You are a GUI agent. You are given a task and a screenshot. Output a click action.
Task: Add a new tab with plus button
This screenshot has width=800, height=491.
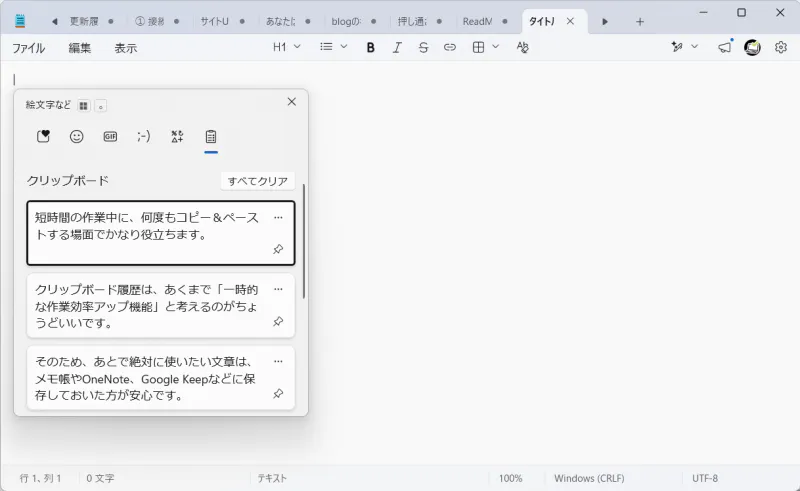pyautogui.click(x=640, y=21)
